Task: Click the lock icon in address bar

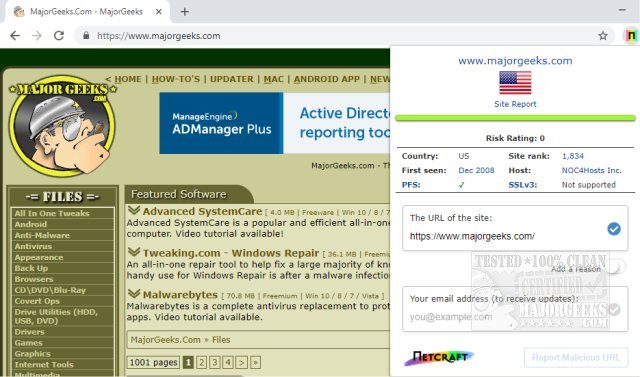Action: [86, 35]
